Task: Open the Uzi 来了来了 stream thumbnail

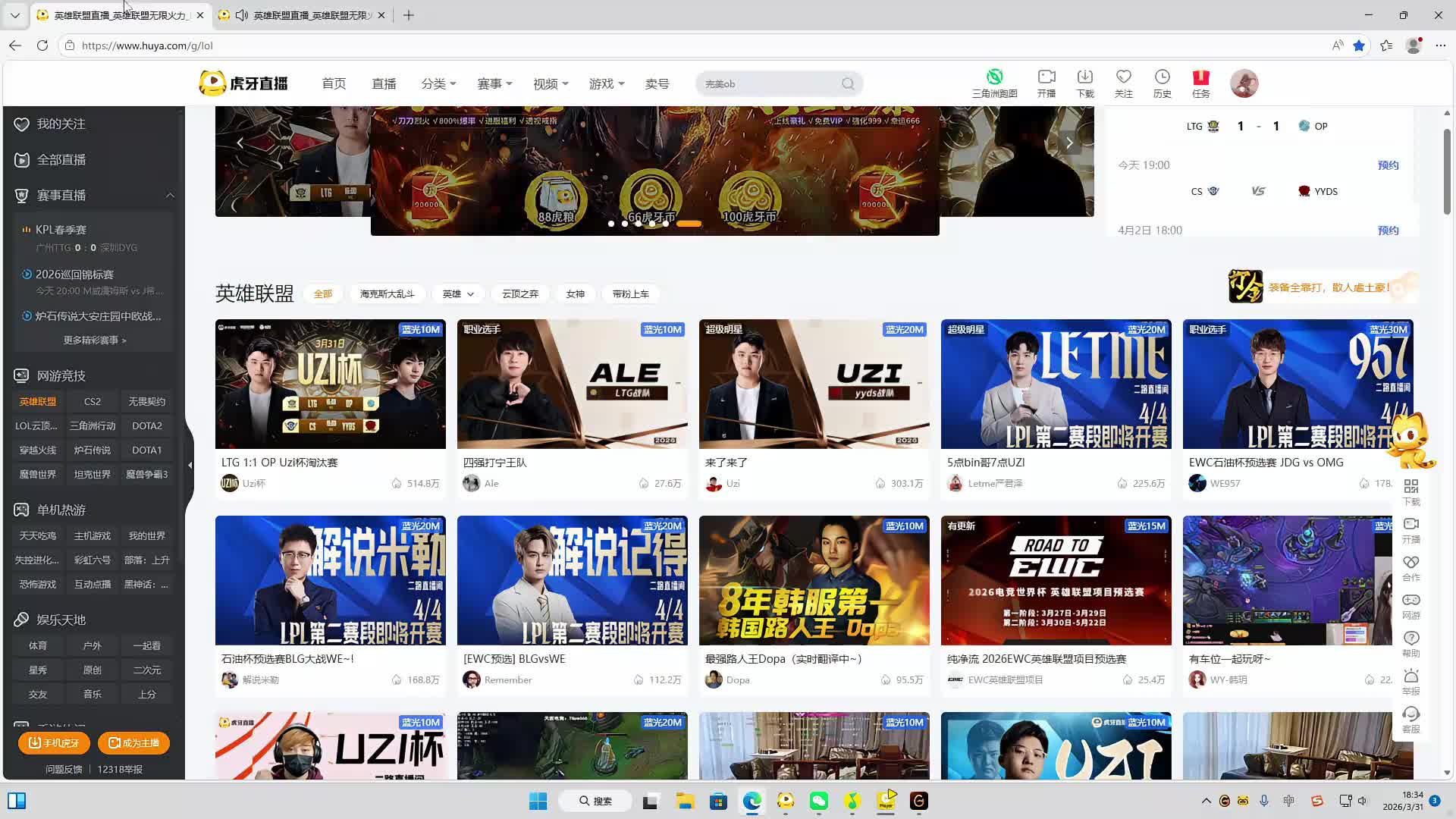Action: [x=814, y=384]
